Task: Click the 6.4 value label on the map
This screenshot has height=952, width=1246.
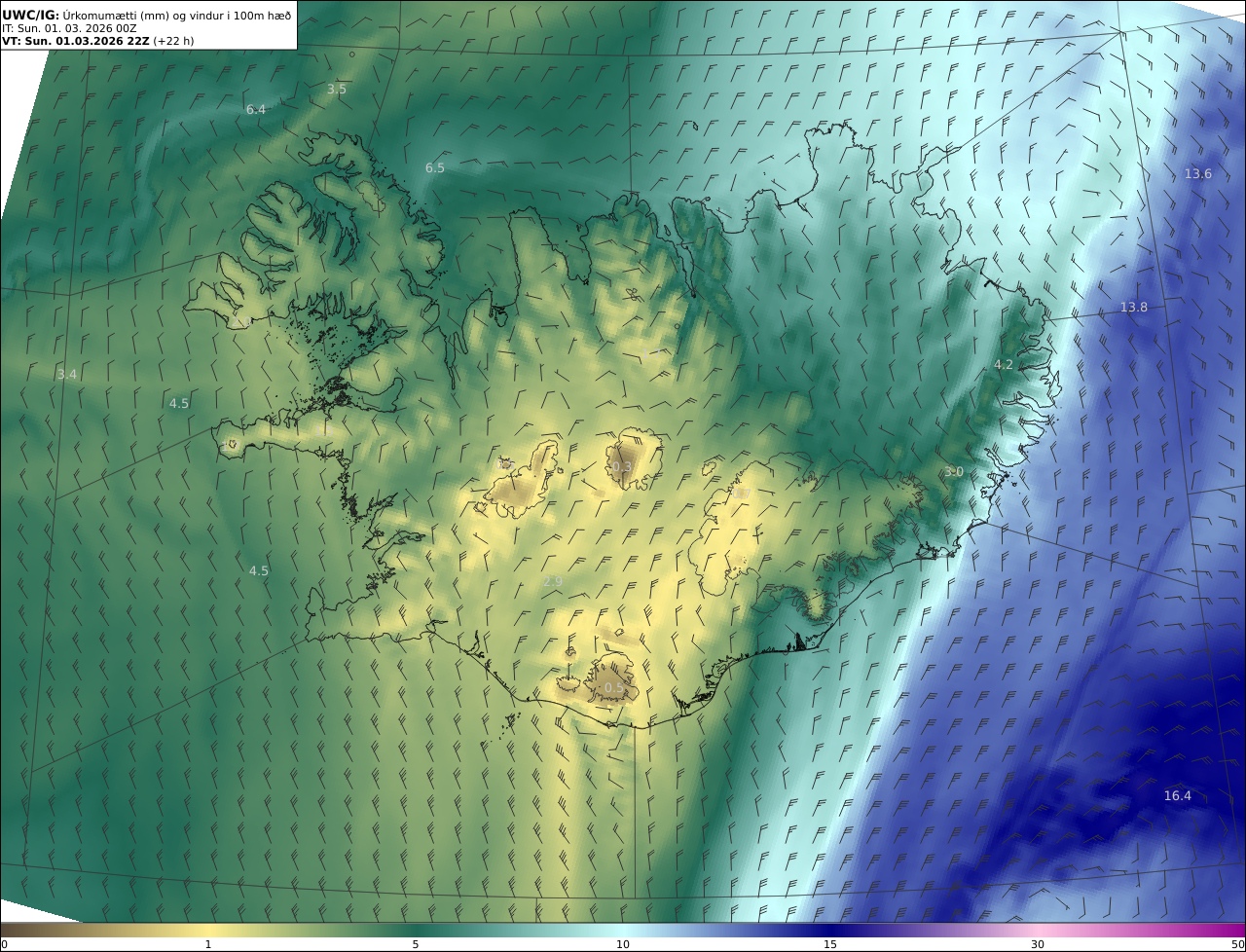Action: tap(256, 110)
